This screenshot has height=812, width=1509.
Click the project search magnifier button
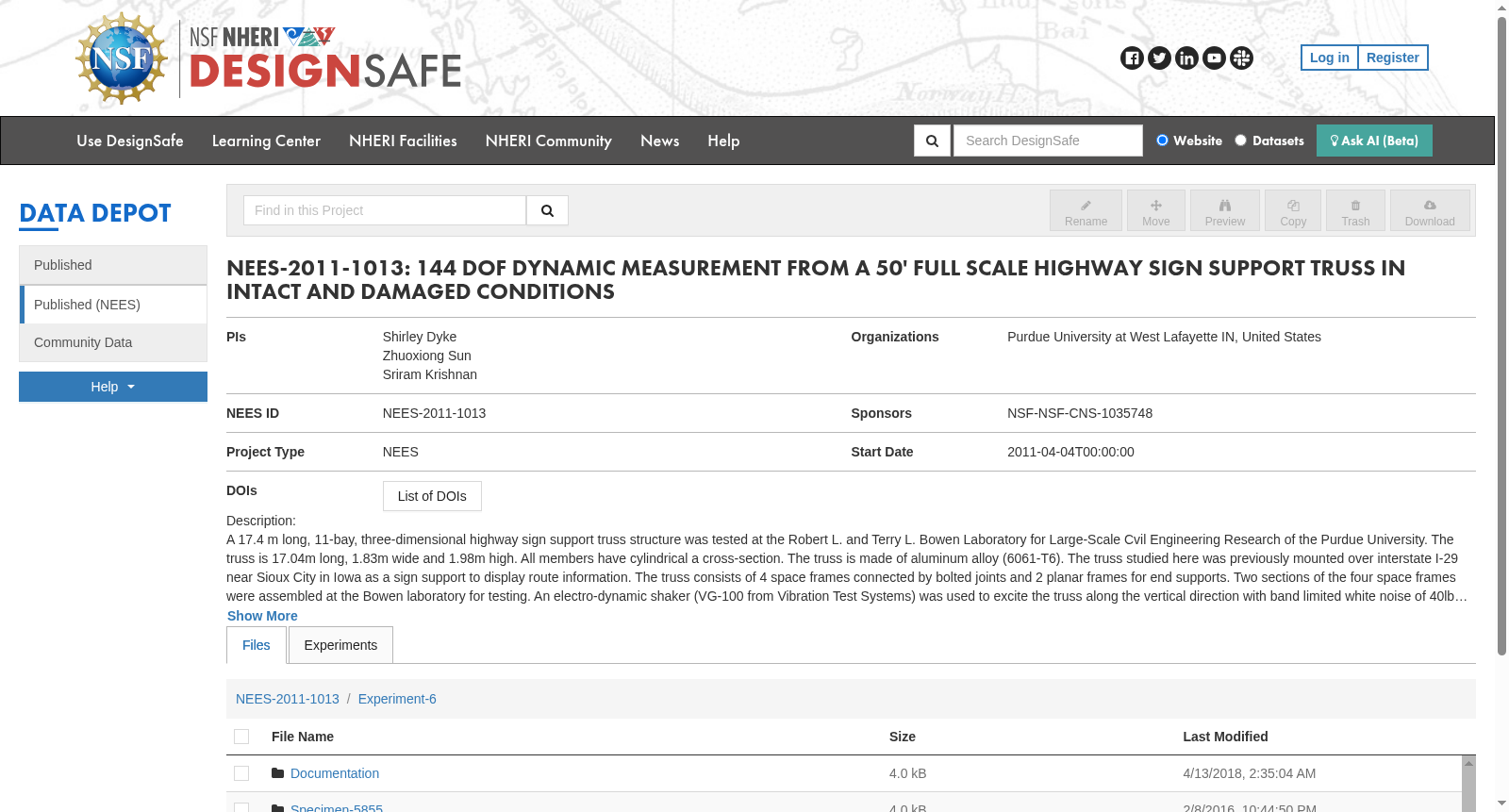[547, 210]
